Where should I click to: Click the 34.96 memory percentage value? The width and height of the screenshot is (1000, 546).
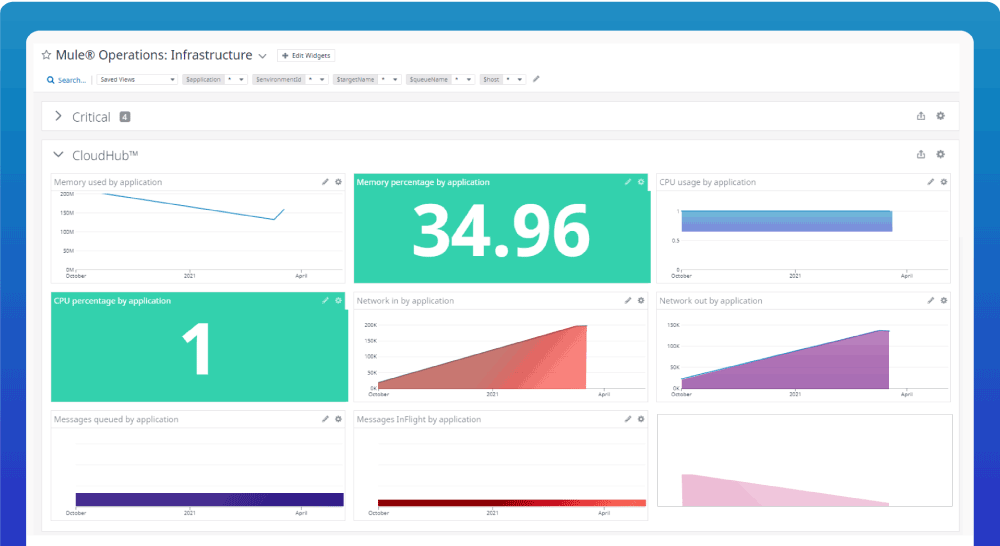(501, 231)
